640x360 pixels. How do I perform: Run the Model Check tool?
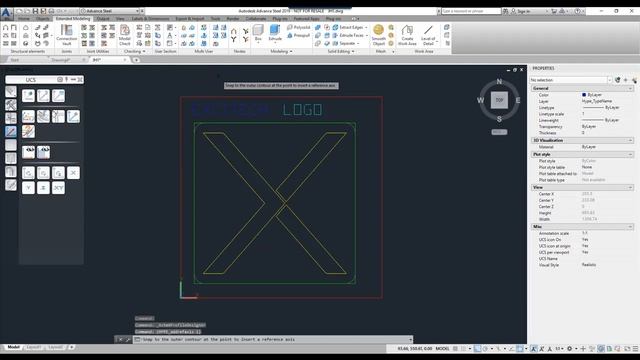[125, 35]
